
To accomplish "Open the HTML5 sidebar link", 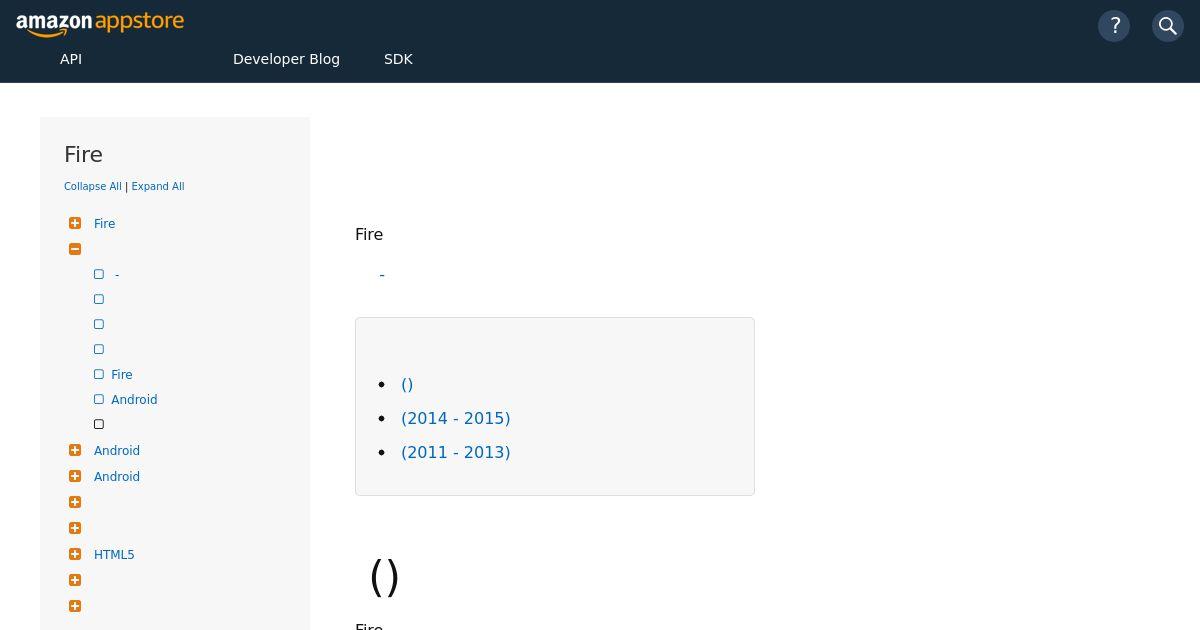I will [114, 555].
